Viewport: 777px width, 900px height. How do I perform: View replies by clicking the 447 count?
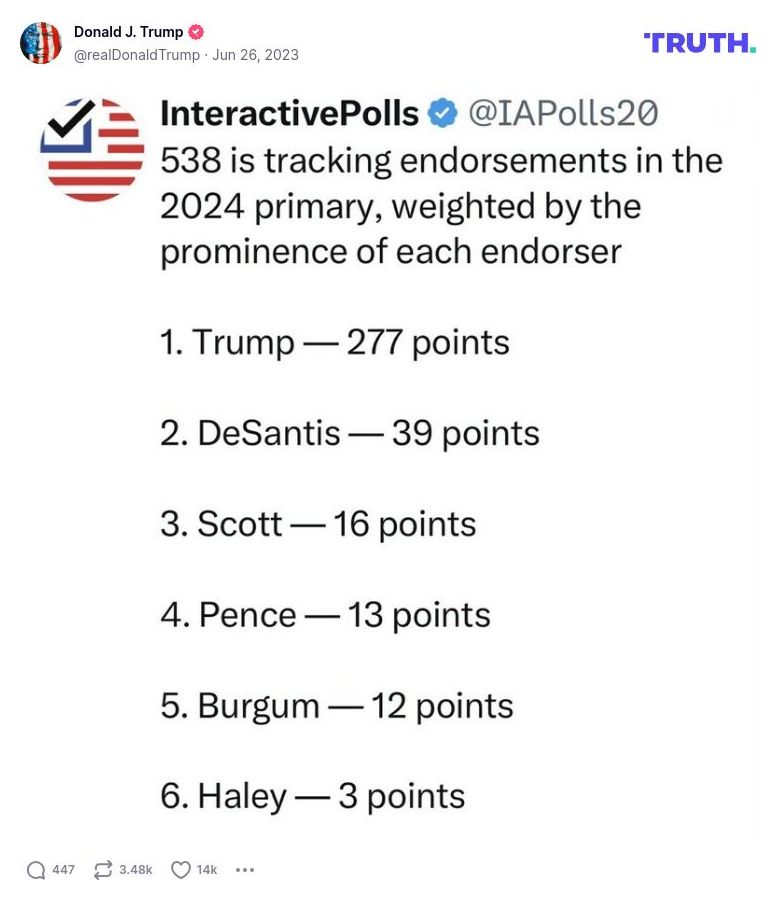click(x=62, y=870)
